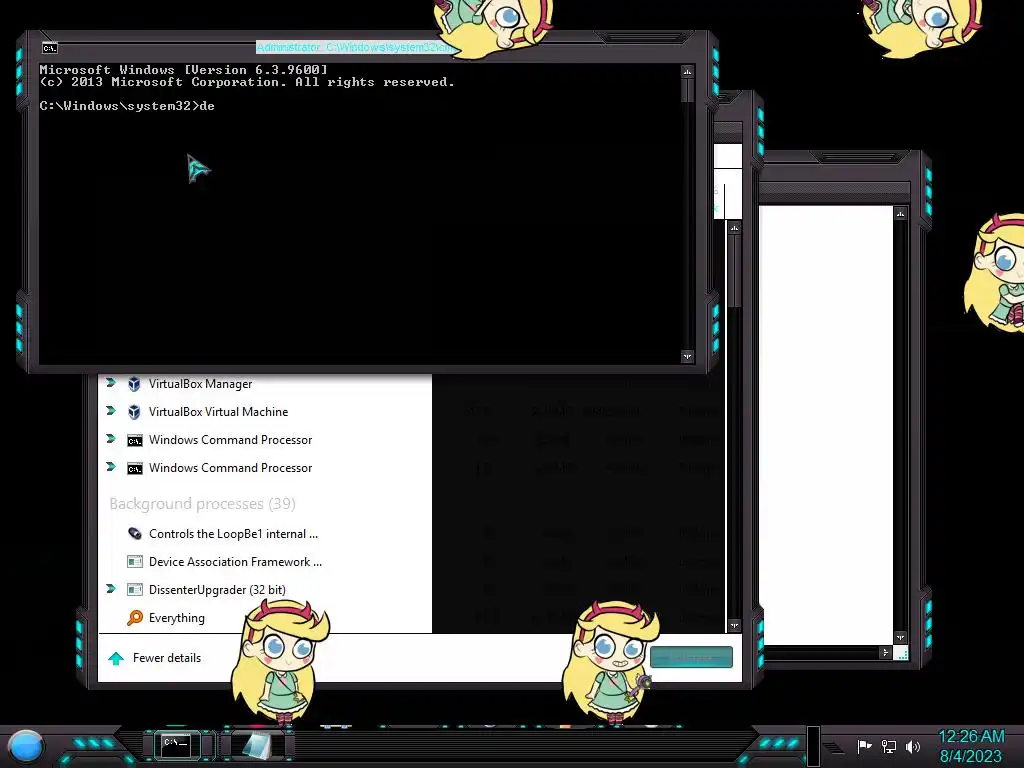Select the VirtualBox Manager process icon
1024x768 pixels.
coord(135,384)
